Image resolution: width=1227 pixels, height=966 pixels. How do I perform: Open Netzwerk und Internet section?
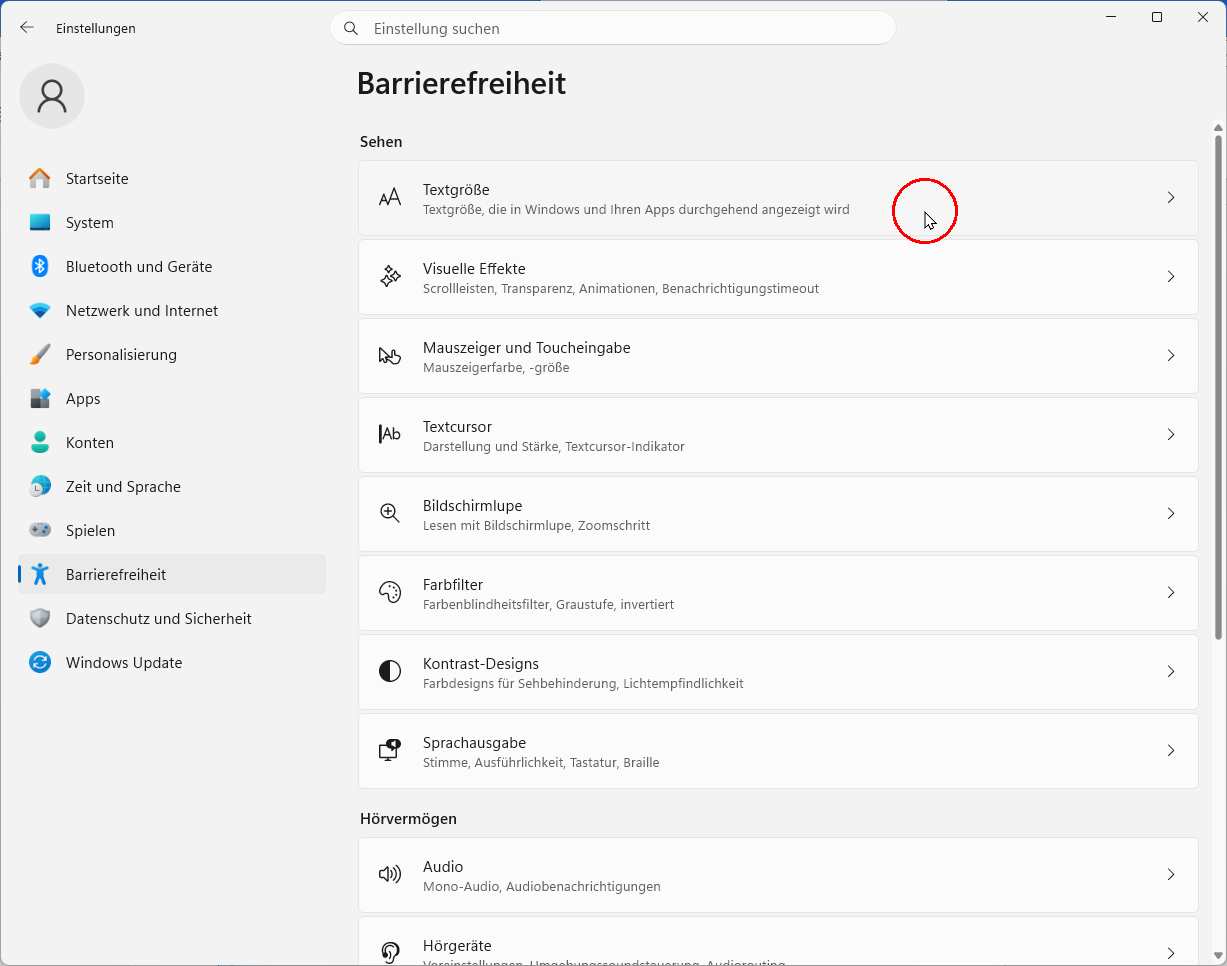[x=172, y=311]
